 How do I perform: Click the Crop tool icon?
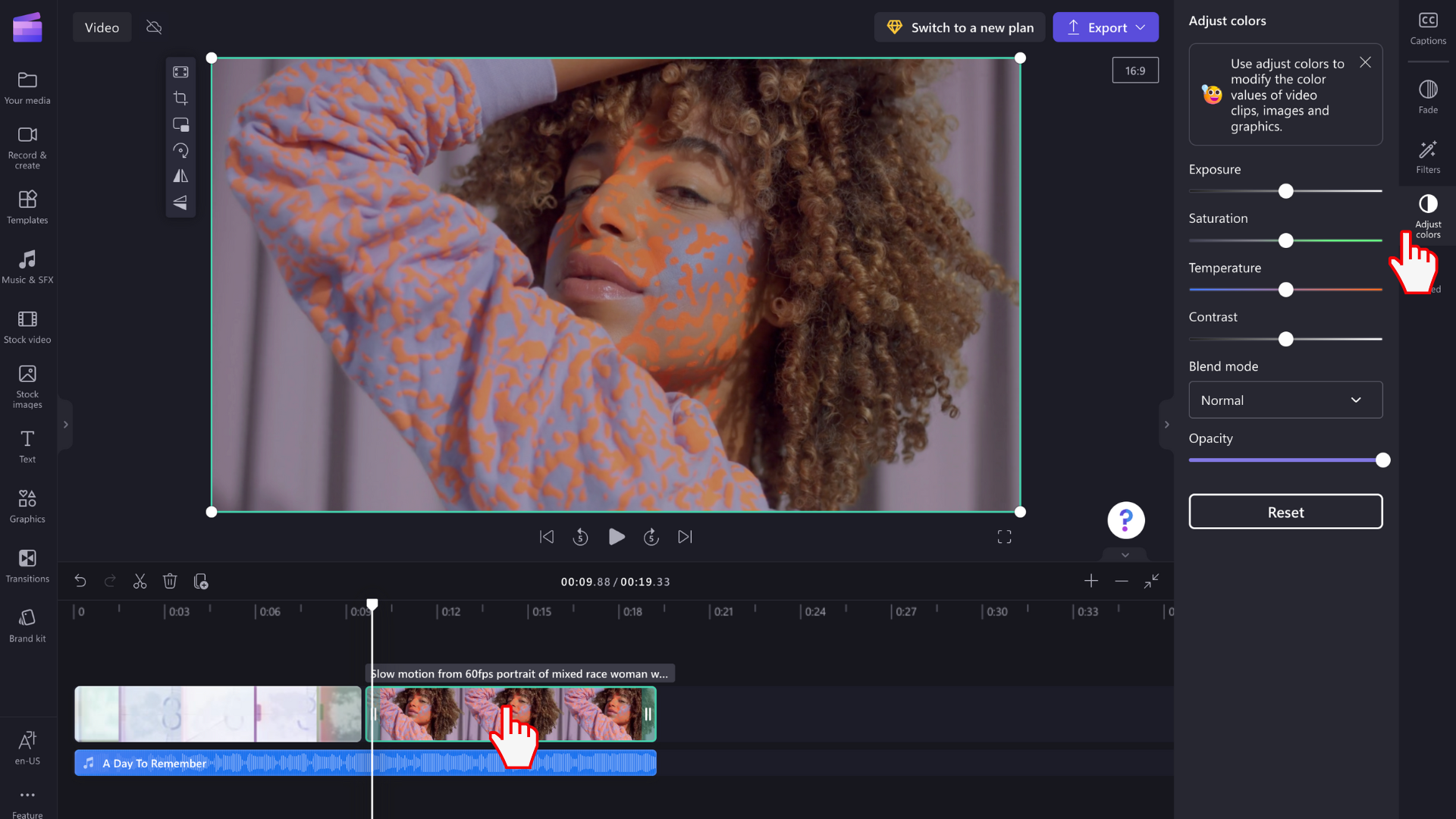(181, 98)
